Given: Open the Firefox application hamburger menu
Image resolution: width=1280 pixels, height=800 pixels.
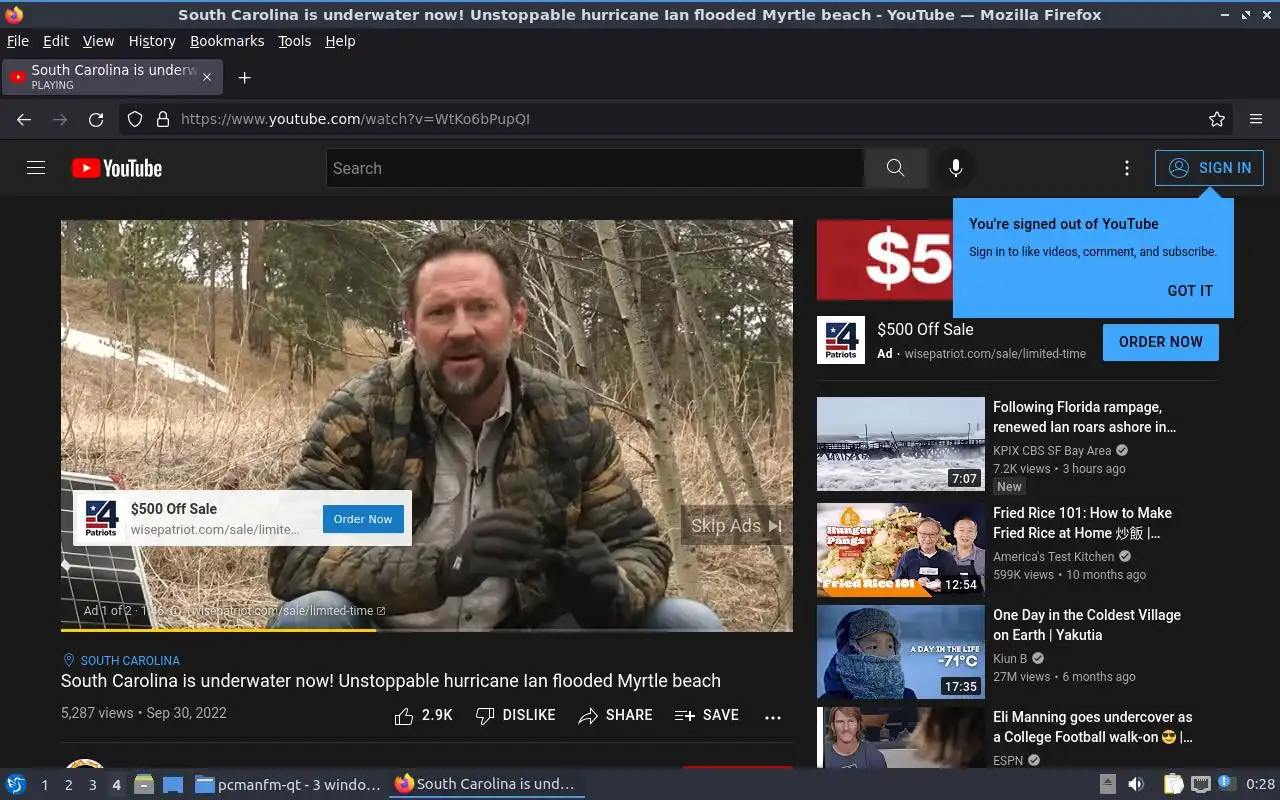Looking at the screenshot, I should (x=1256, y=119).
